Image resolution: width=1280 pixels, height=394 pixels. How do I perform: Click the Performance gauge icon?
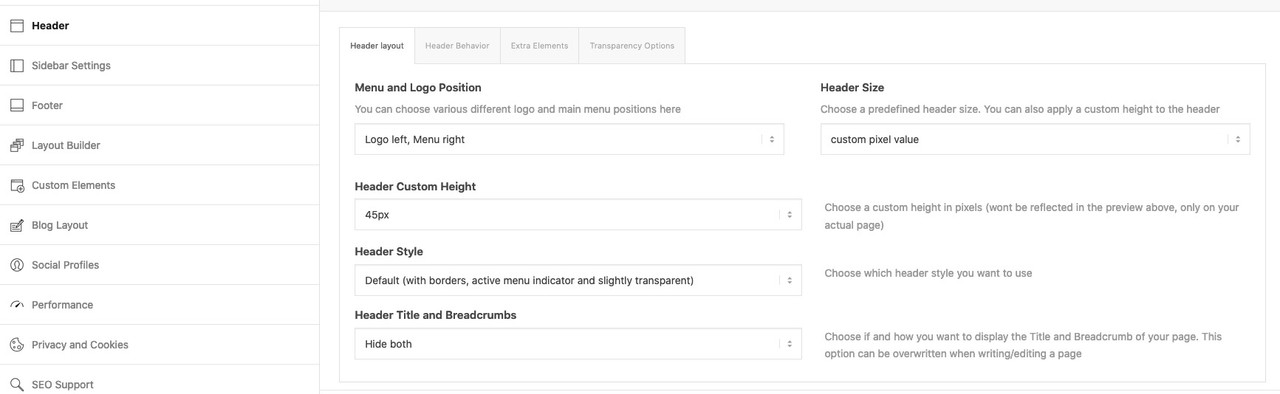[16, 305]
